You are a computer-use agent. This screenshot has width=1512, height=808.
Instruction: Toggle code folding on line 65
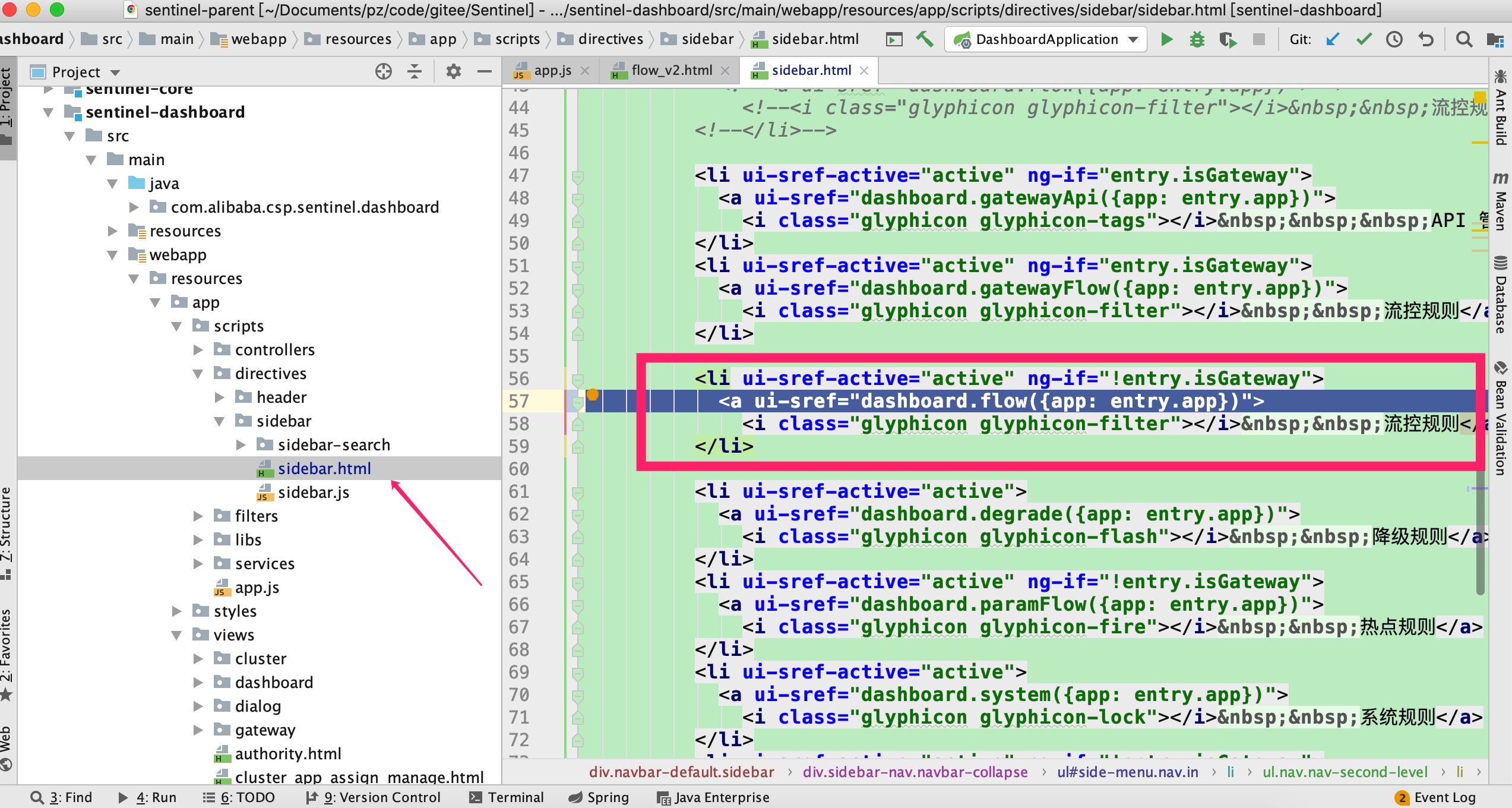pos(577,583)
